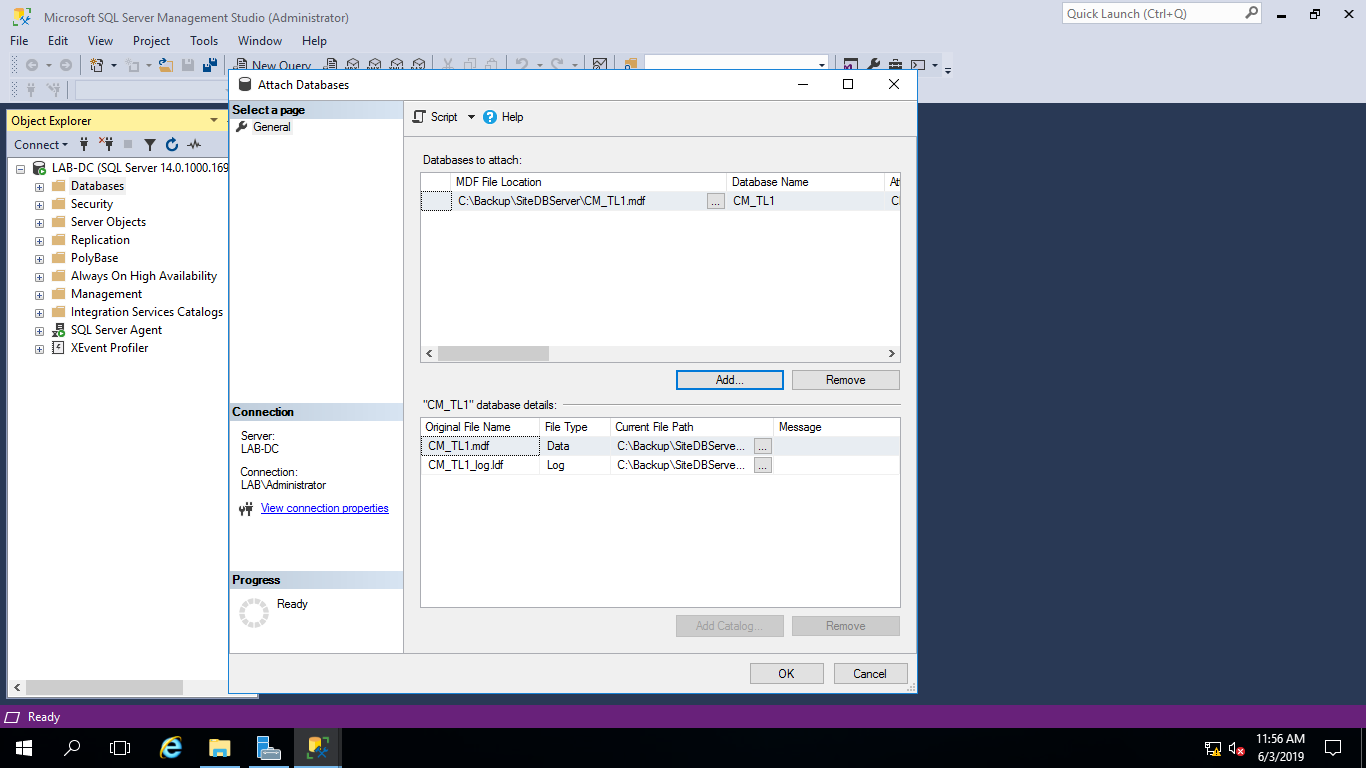Browse path for CM_TL1_log.ldf log file

pos(763,465)
